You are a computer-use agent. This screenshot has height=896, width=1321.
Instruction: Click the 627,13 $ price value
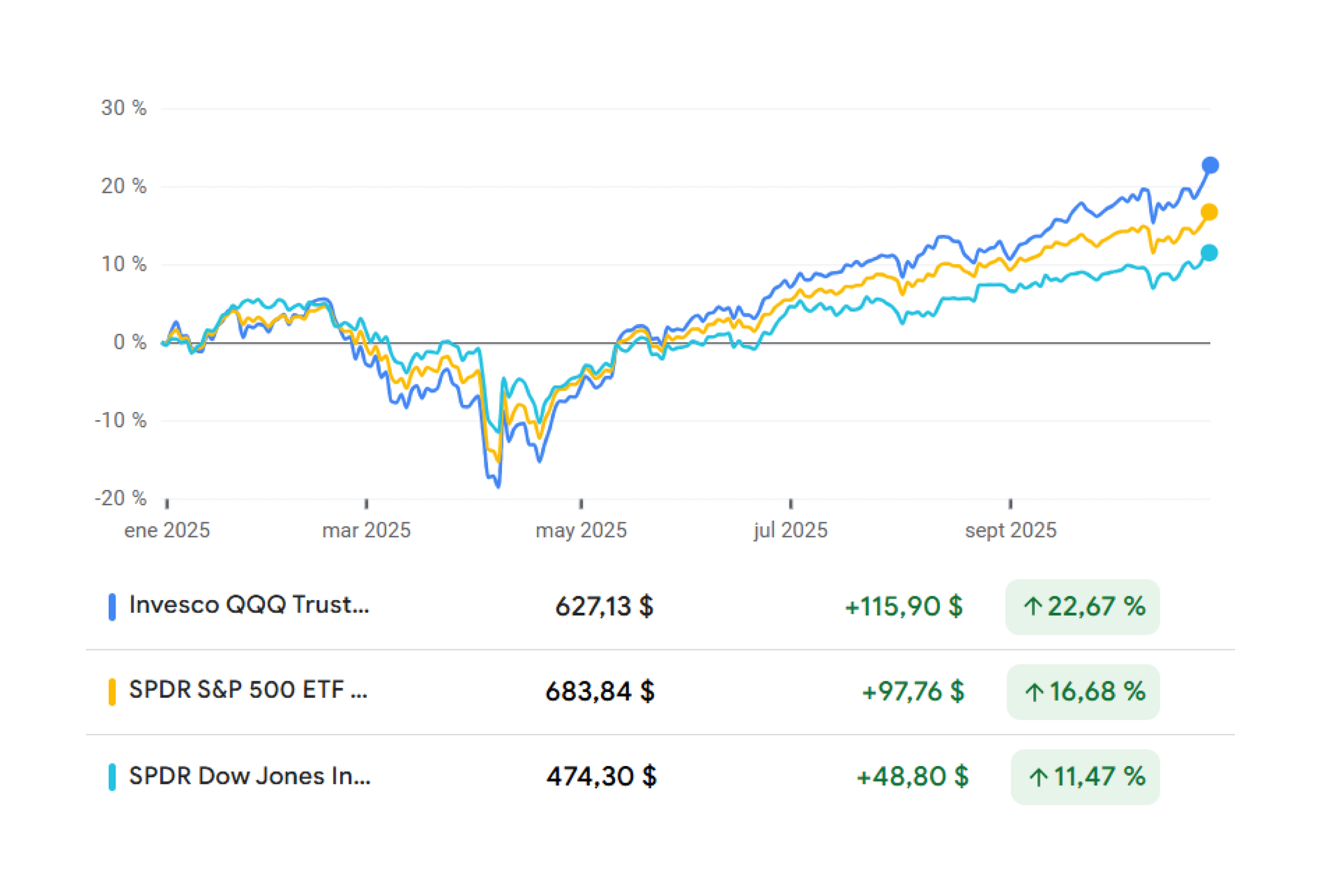[x=604, y=606]
